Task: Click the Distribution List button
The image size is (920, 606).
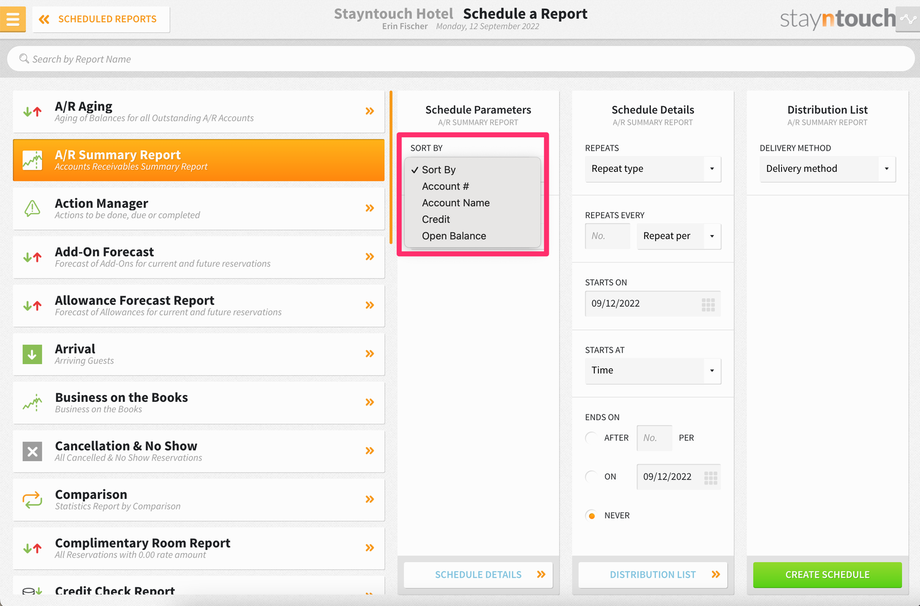Action: (652, 575)
